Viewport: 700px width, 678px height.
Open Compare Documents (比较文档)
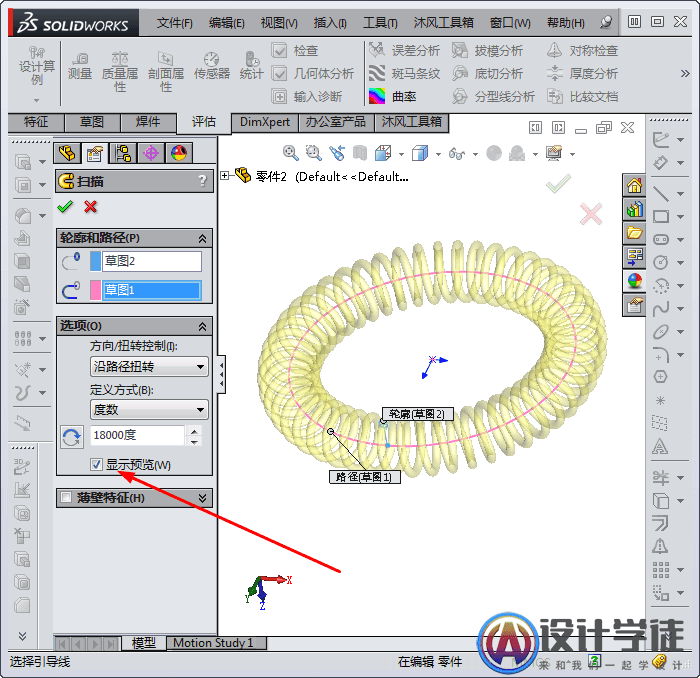[x=583, y=96]
